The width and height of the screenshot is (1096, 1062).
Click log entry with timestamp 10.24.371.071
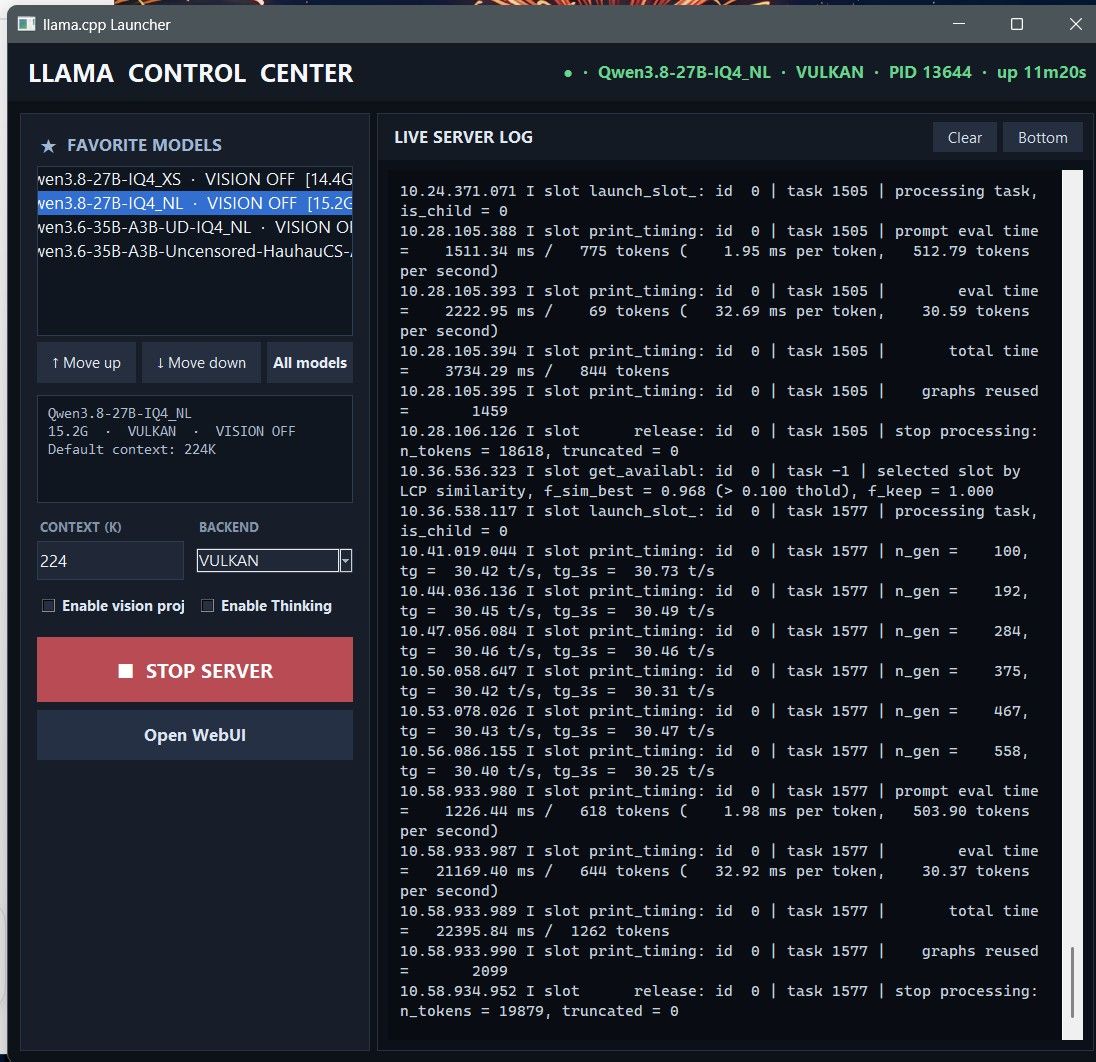[x=719, y=201]
